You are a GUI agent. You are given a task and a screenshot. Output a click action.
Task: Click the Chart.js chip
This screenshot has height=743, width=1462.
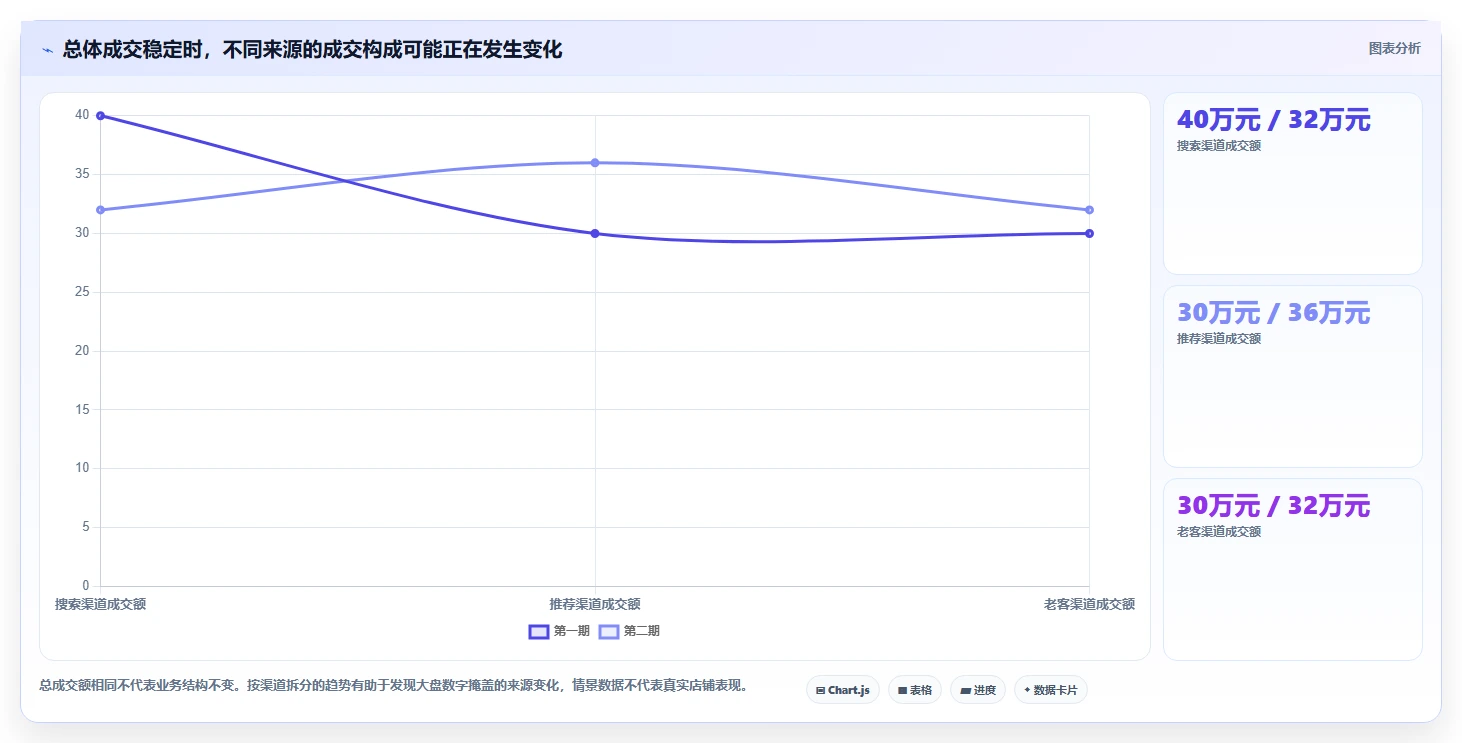[x=843, y=690]
